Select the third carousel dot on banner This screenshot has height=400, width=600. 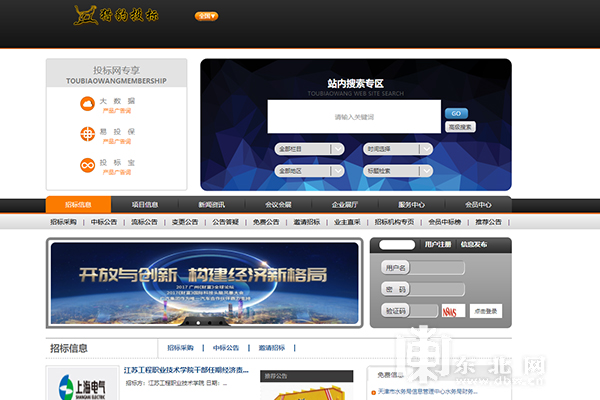tap(209, 323)
